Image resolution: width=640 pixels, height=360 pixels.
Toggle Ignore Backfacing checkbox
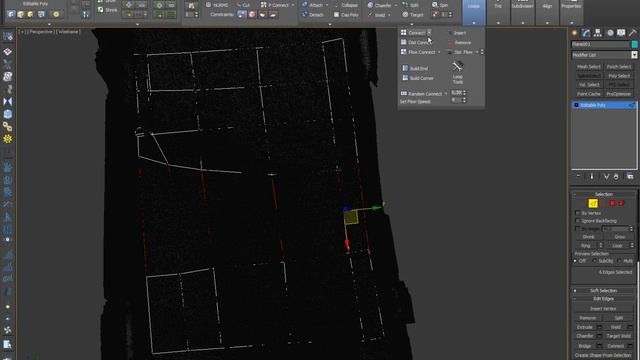click(x=577, y=221)
